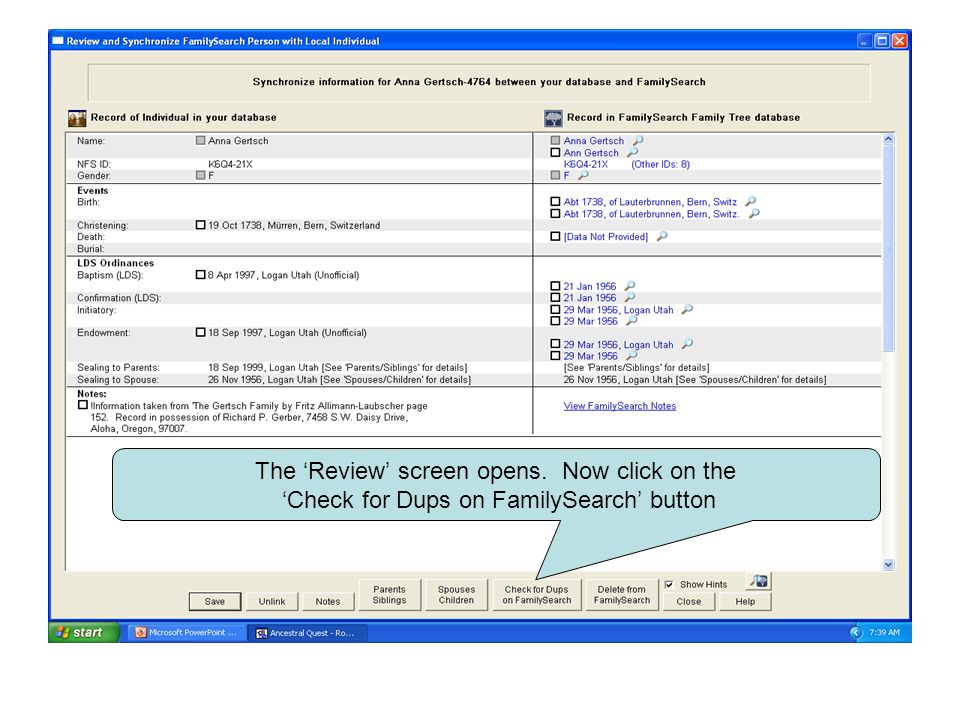Click the dialog title bar window icon
Image resolution: width=960 pixels, height=720 pixels.
tap(58, 41)
